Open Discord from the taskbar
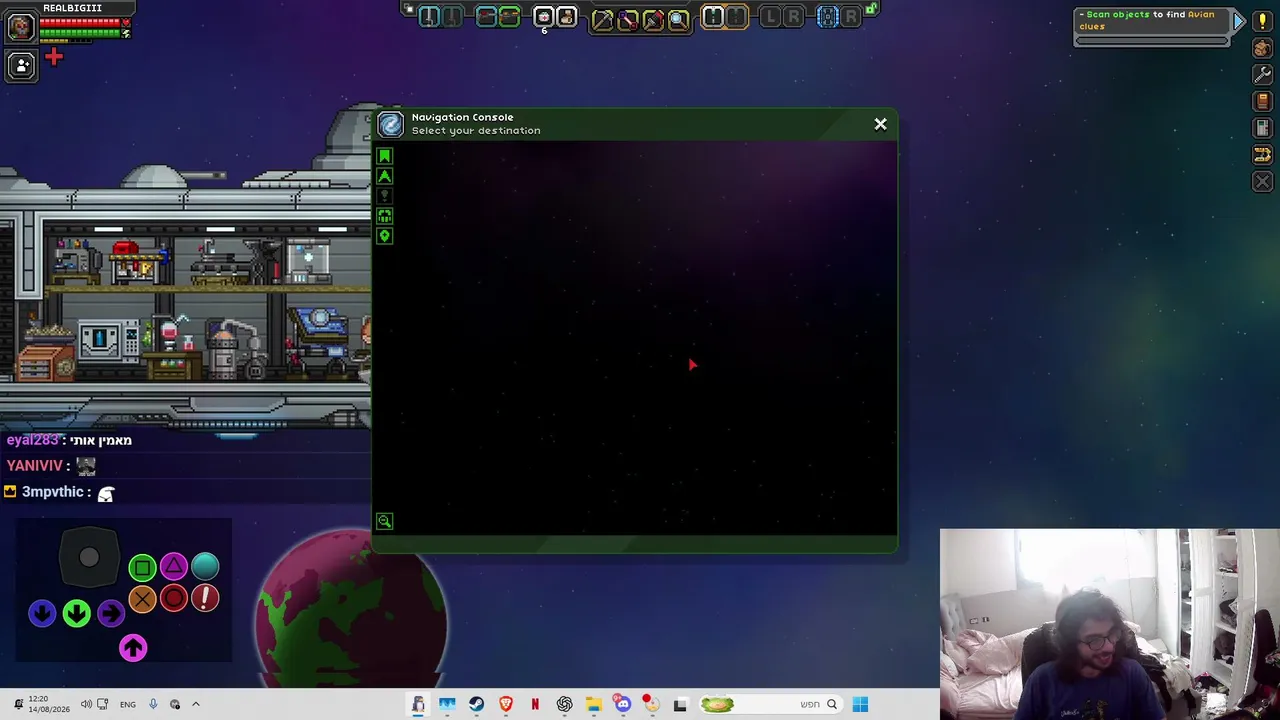 622,704
